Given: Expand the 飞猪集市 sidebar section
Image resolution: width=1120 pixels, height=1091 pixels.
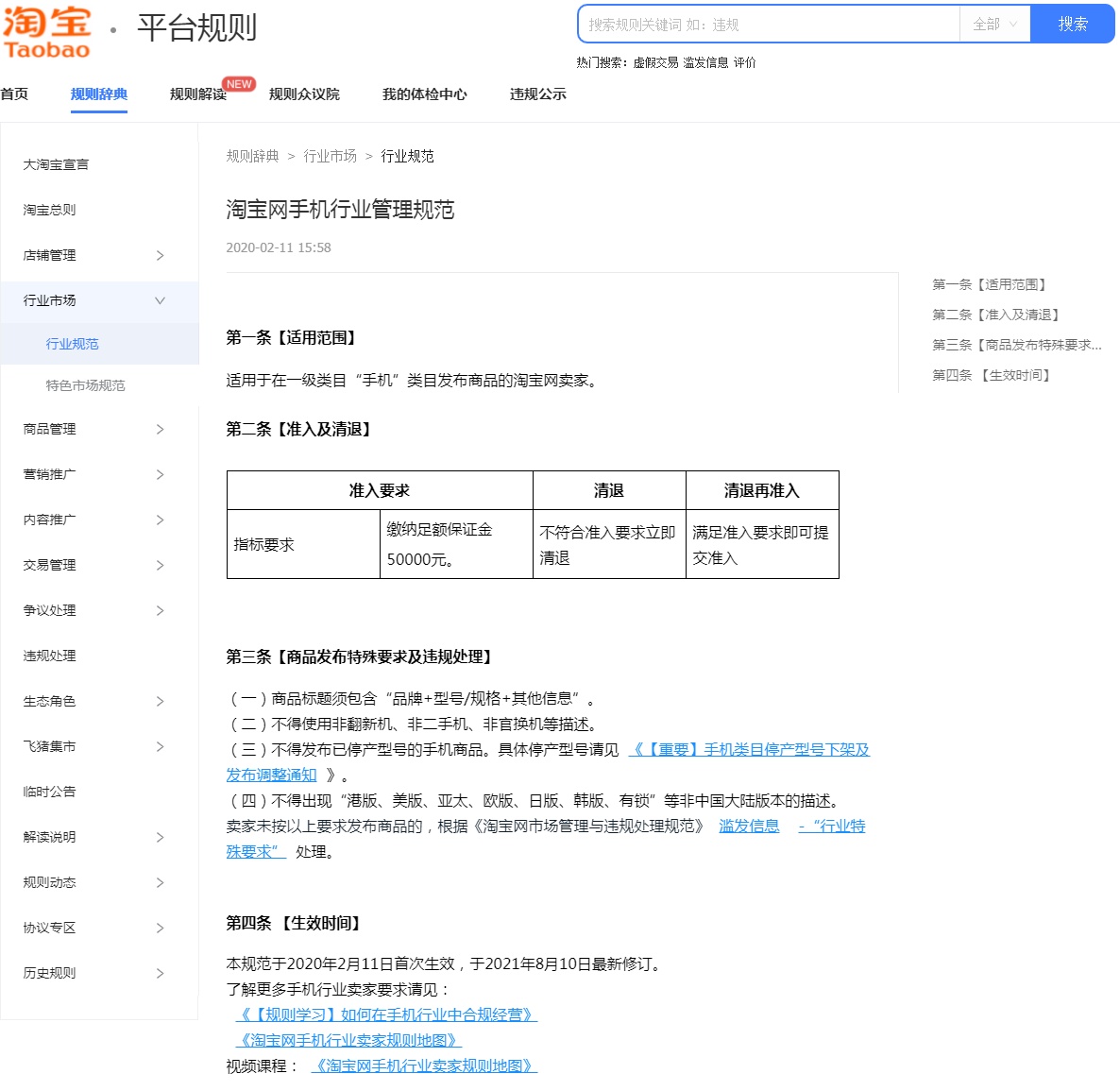Looking at the screenshot, I should (99, 746).
